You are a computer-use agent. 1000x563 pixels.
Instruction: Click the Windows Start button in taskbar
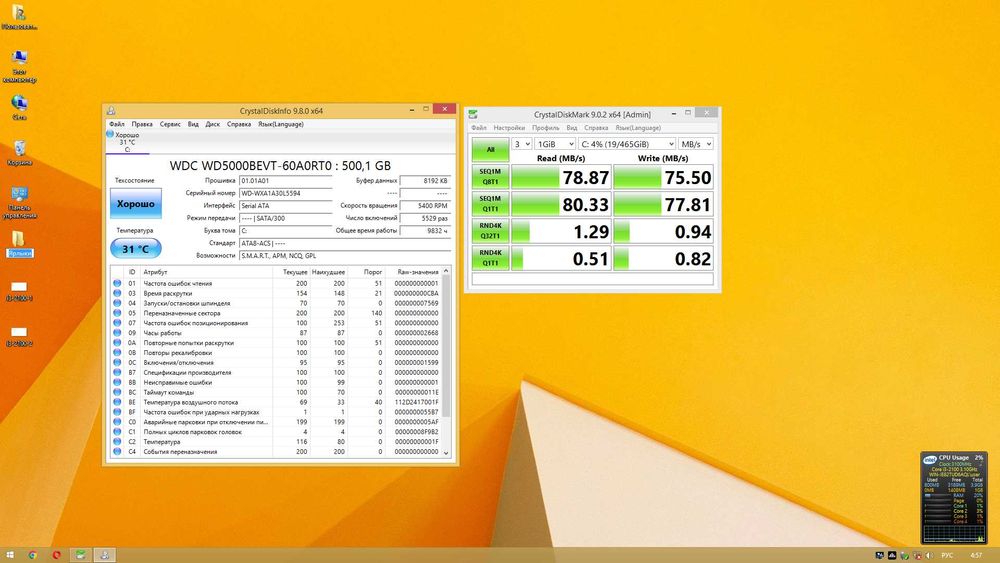pos(10,555)
